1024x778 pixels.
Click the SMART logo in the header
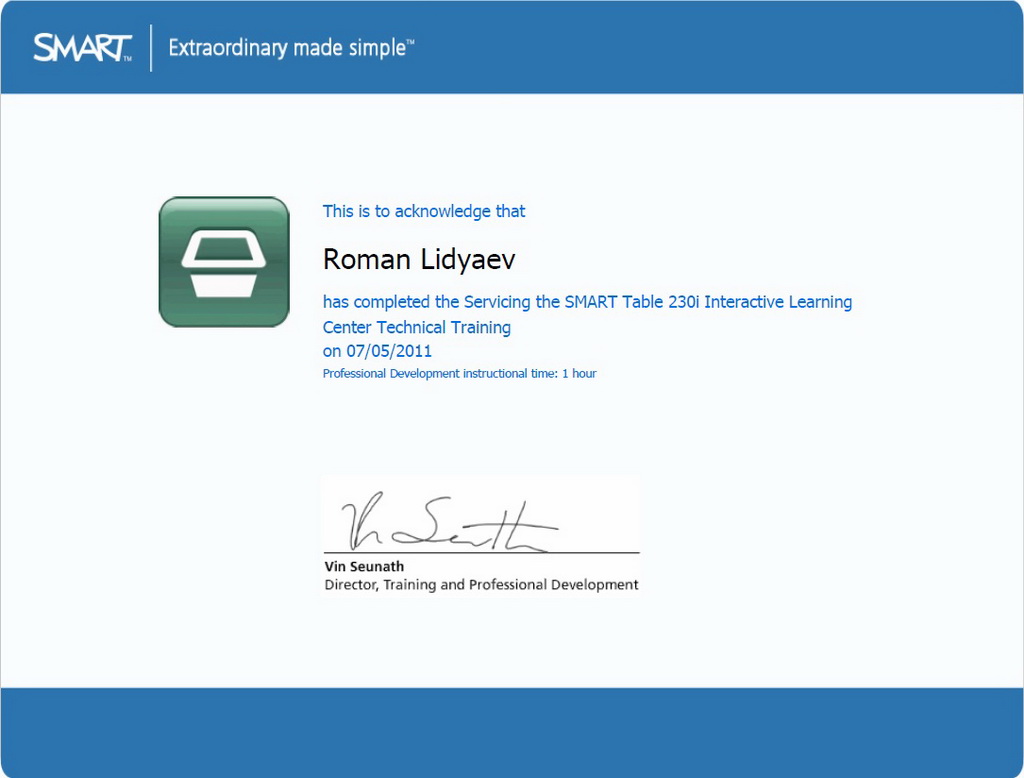tap(82, 47)
